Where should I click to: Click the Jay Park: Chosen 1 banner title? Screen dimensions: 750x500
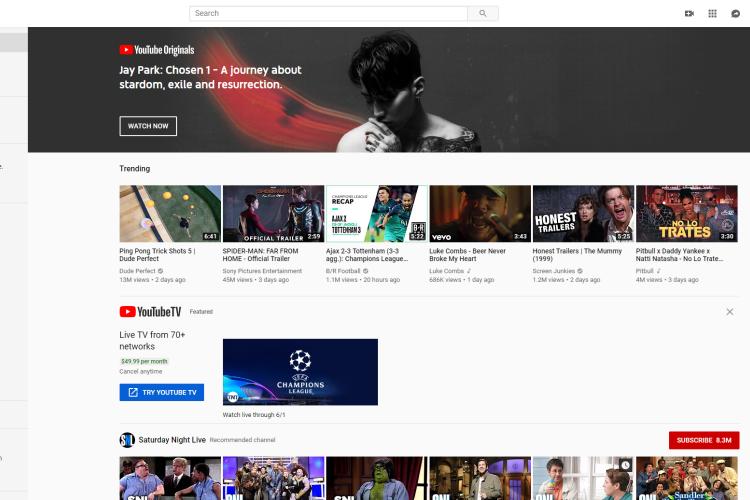[x=210, y=77]
